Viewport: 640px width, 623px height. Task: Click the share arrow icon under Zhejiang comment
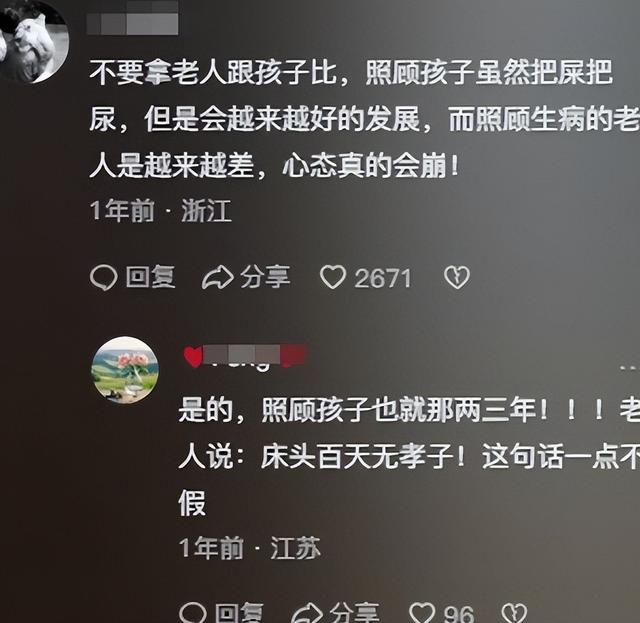pos(218,278)
